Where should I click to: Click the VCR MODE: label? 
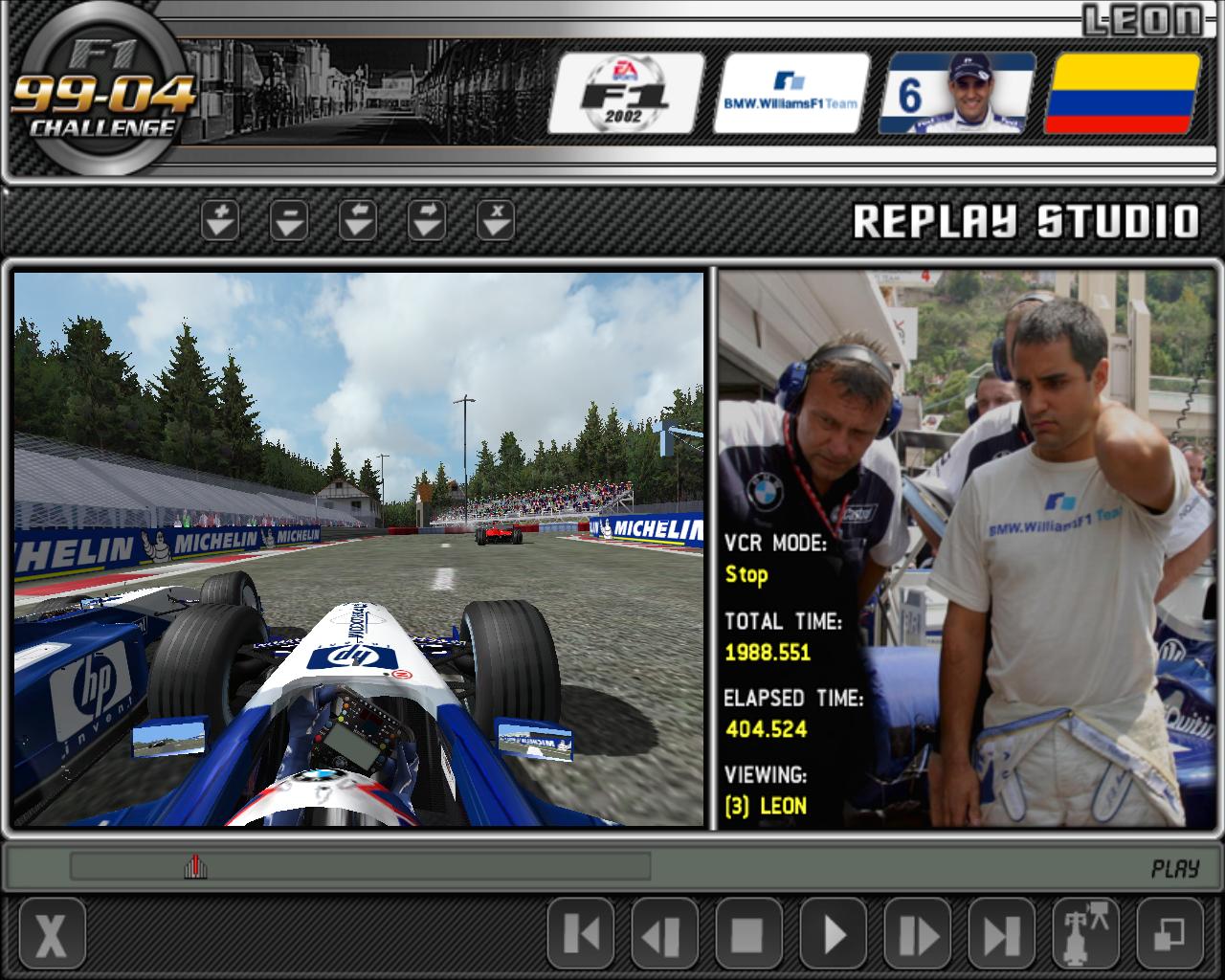tap(775, 544)
